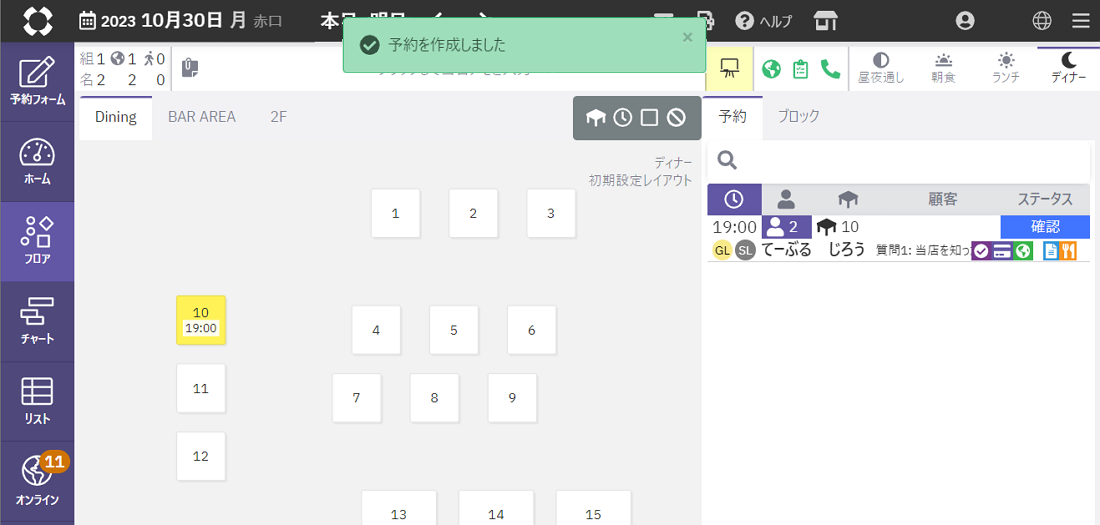Open the リスト view in sidebar
The width and height of the screenshot is (1100, 525).
[37, 401]
